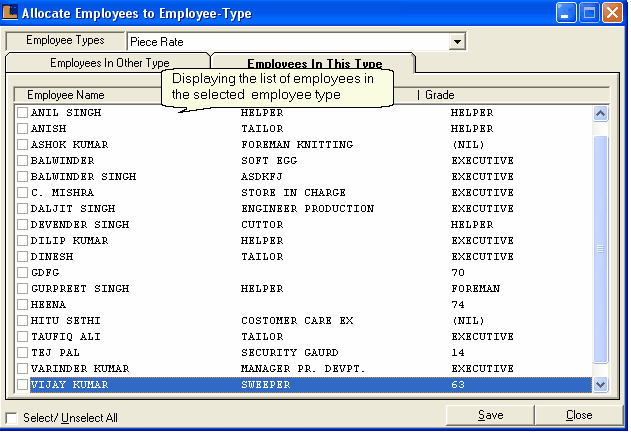
Task: Check the highlighted VIJAY KUMAR checkbox
Action: tap(23, 384)
